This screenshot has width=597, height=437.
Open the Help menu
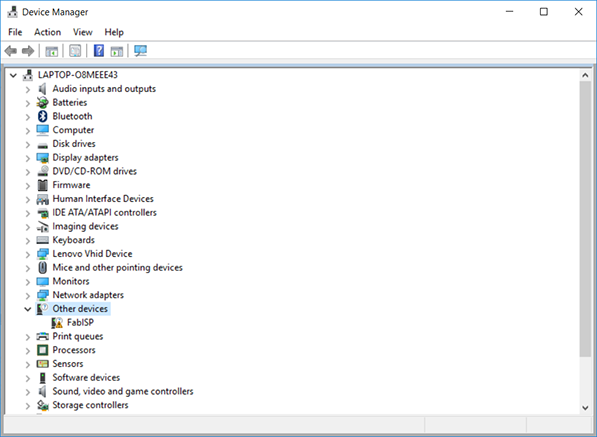coord(114,32)
